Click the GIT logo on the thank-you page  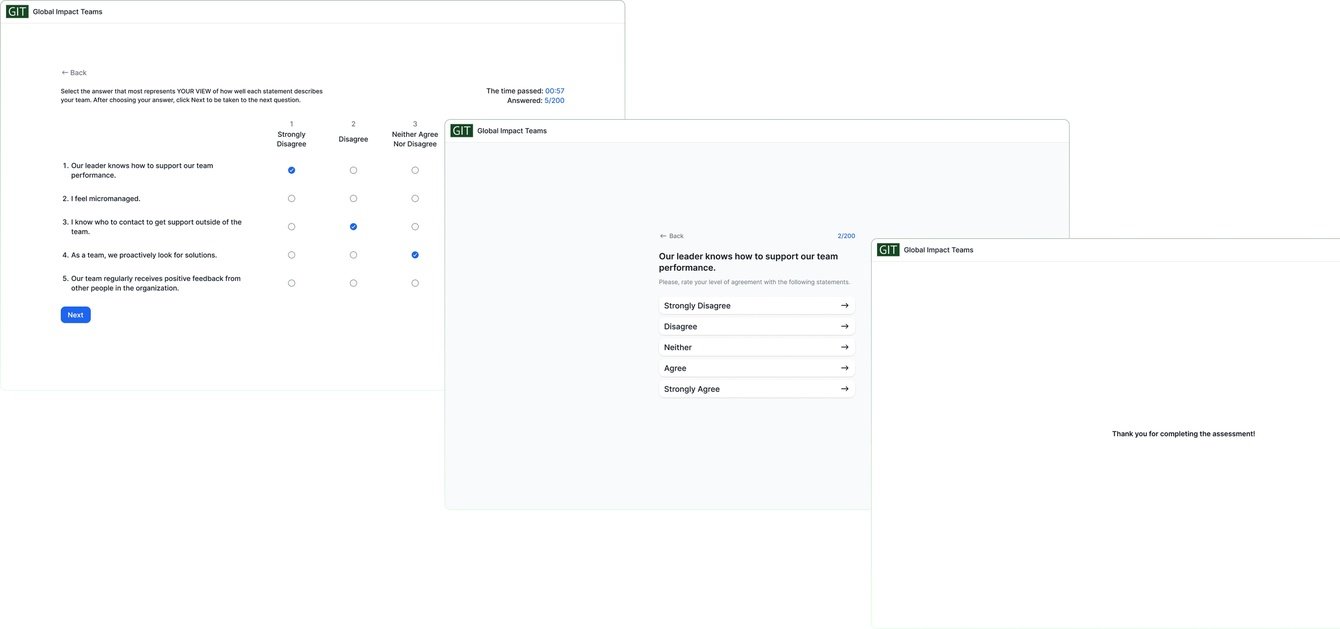[888, 250]
